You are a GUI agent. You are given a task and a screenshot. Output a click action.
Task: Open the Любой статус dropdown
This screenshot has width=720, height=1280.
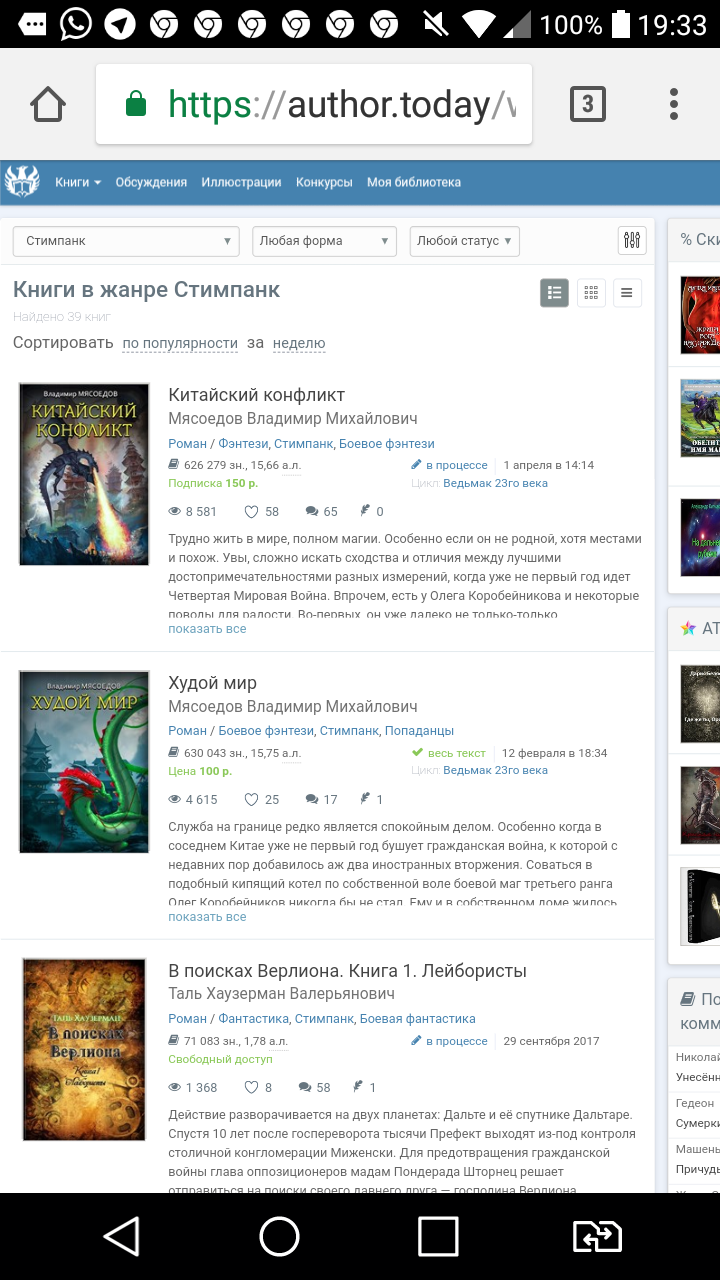click(x=465, y=241)
